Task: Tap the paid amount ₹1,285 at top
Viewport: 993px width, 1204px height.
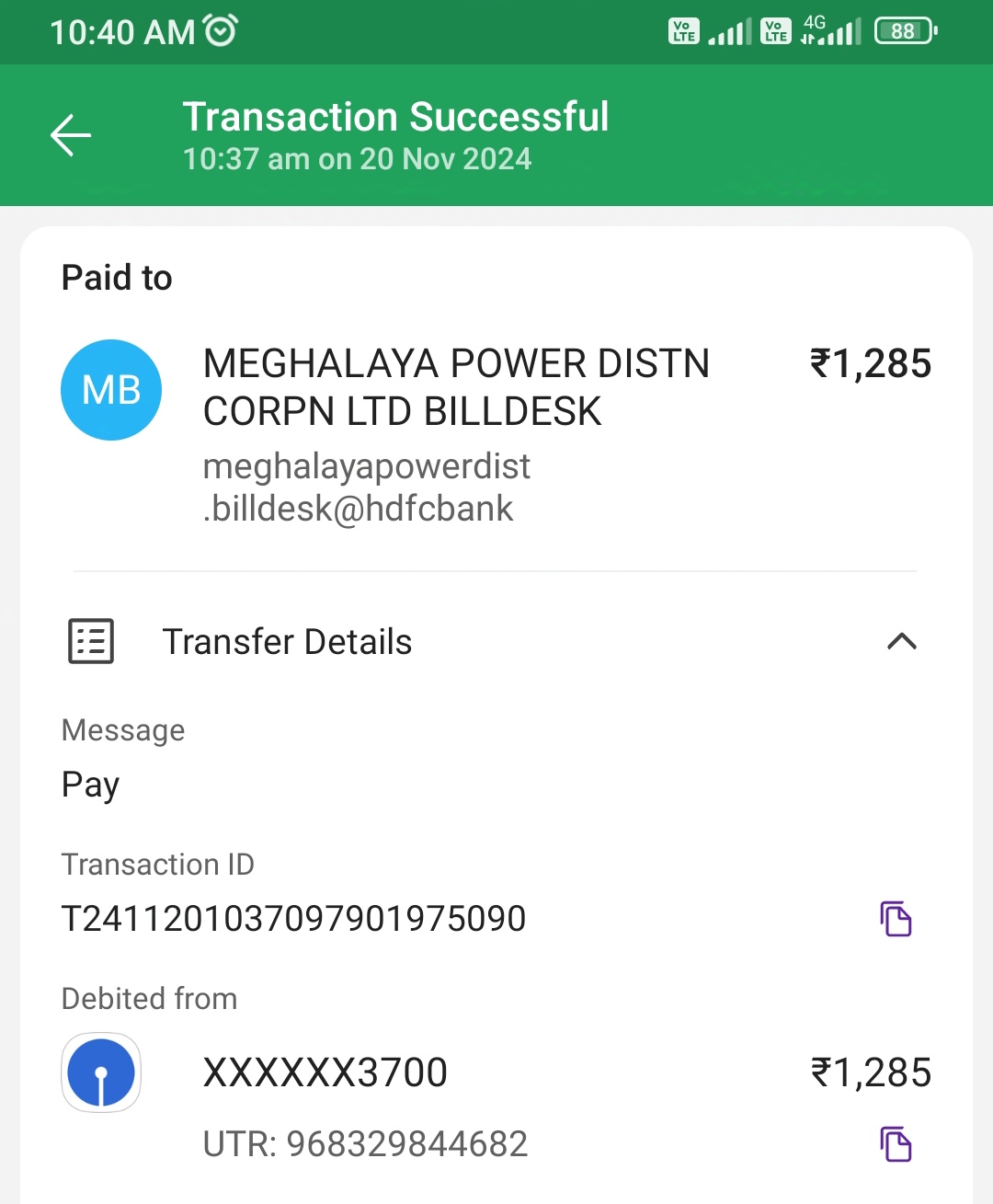Action: tap(870, 364)
